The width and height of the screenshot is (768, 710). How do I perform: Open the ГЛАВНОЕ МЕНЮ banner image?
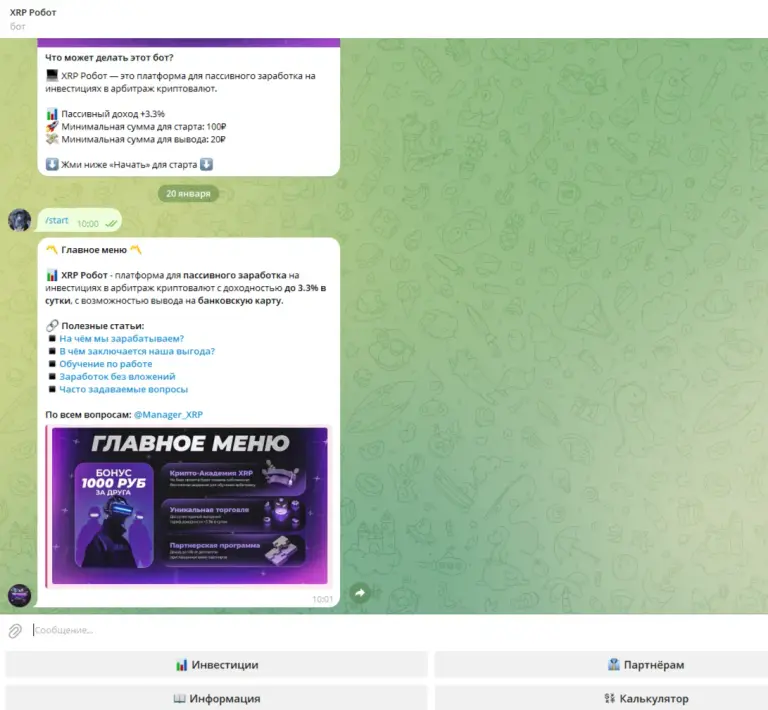click(190, 506)
